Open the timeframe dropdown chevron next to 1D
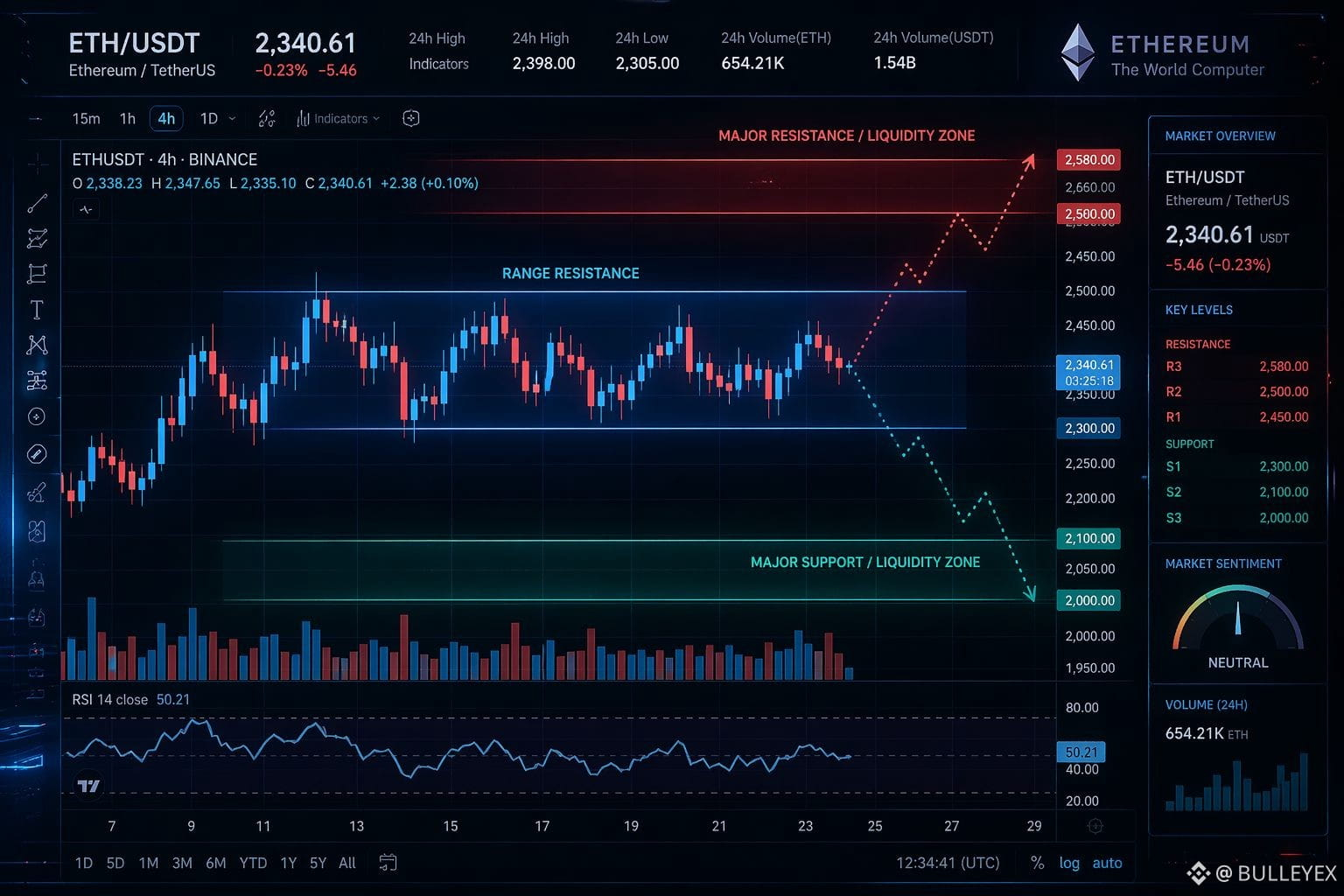Screen dimensions: 1344x896 tap(232, 118)
